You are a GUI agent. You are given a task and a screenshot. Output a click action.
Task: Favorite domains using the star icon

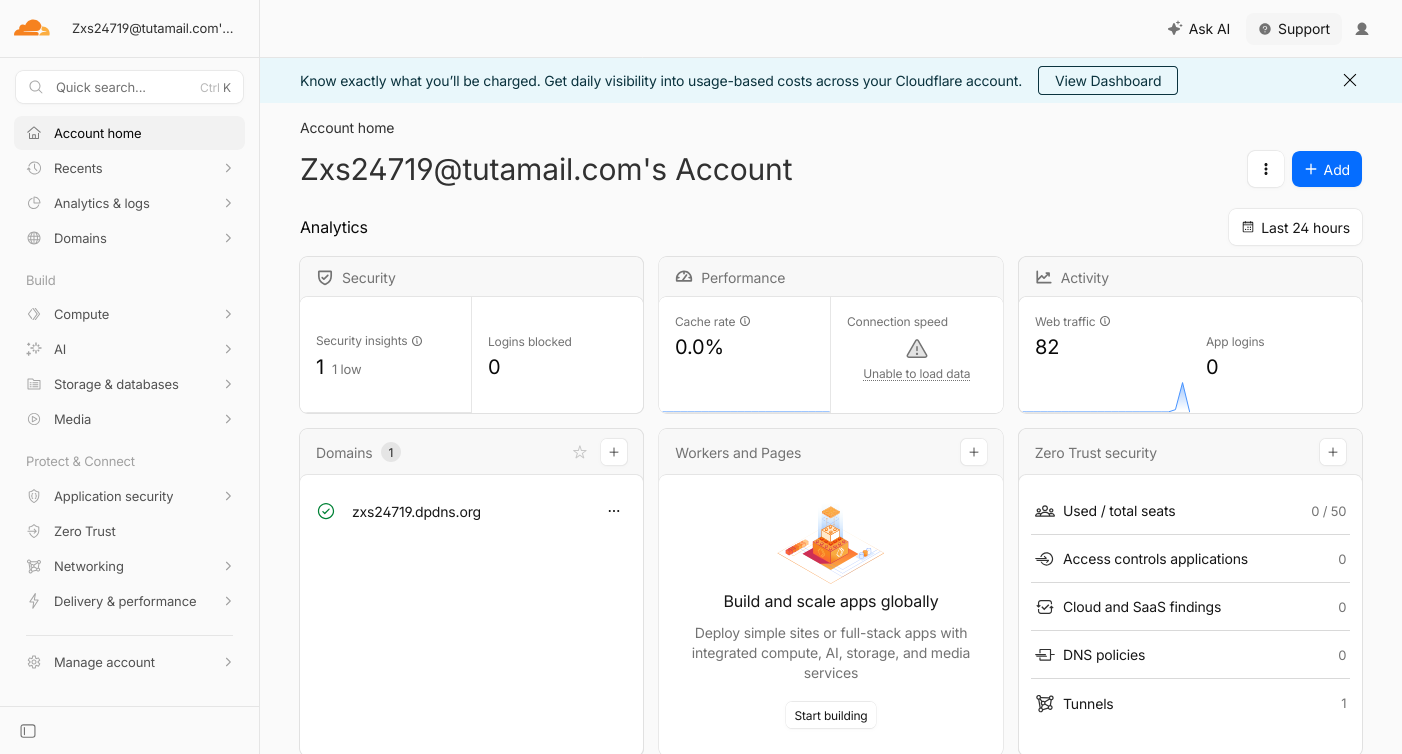click(580, 453)
